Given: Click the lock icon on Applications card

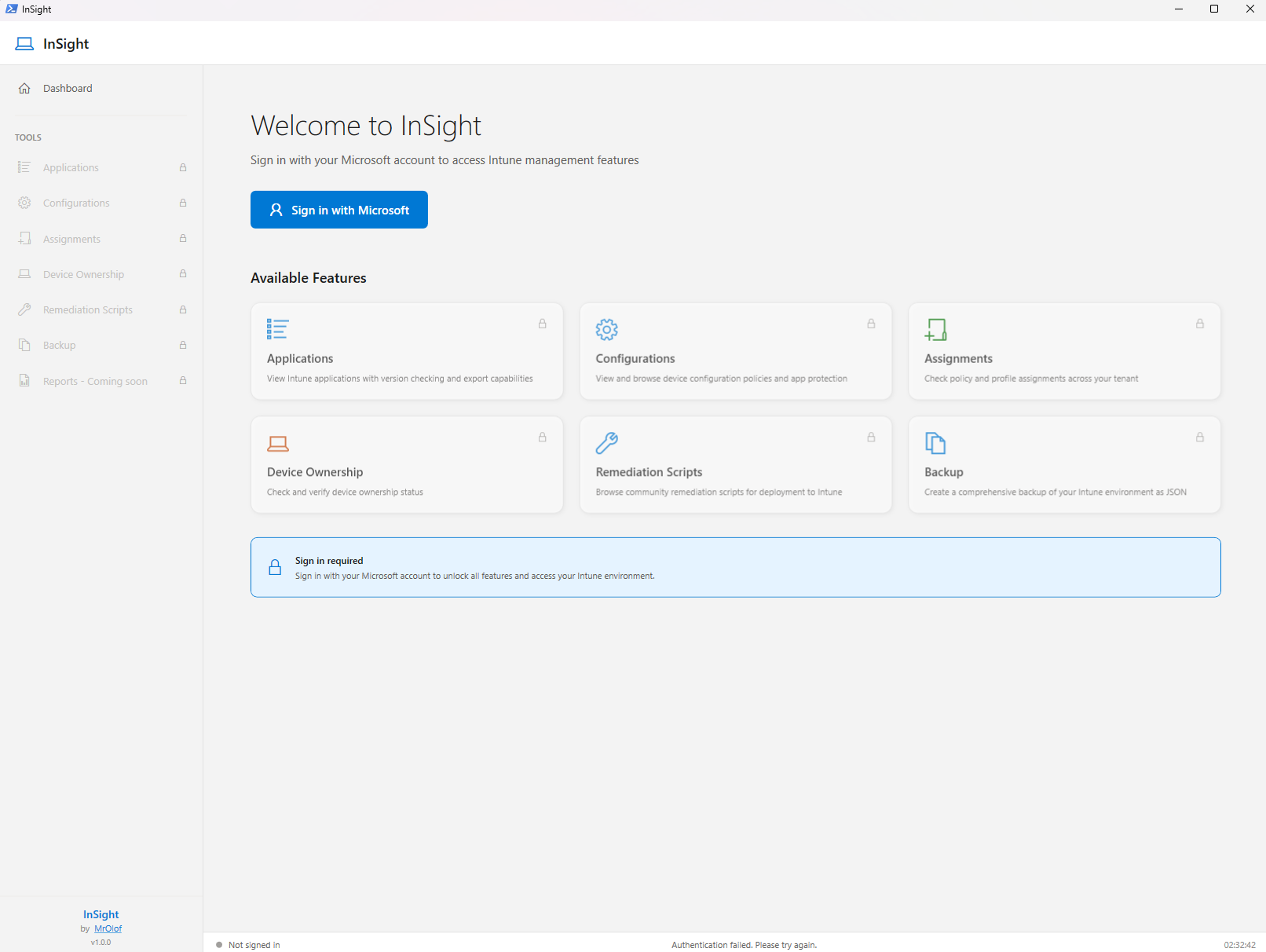Looking at the screenshot, I should pos(542,324).
